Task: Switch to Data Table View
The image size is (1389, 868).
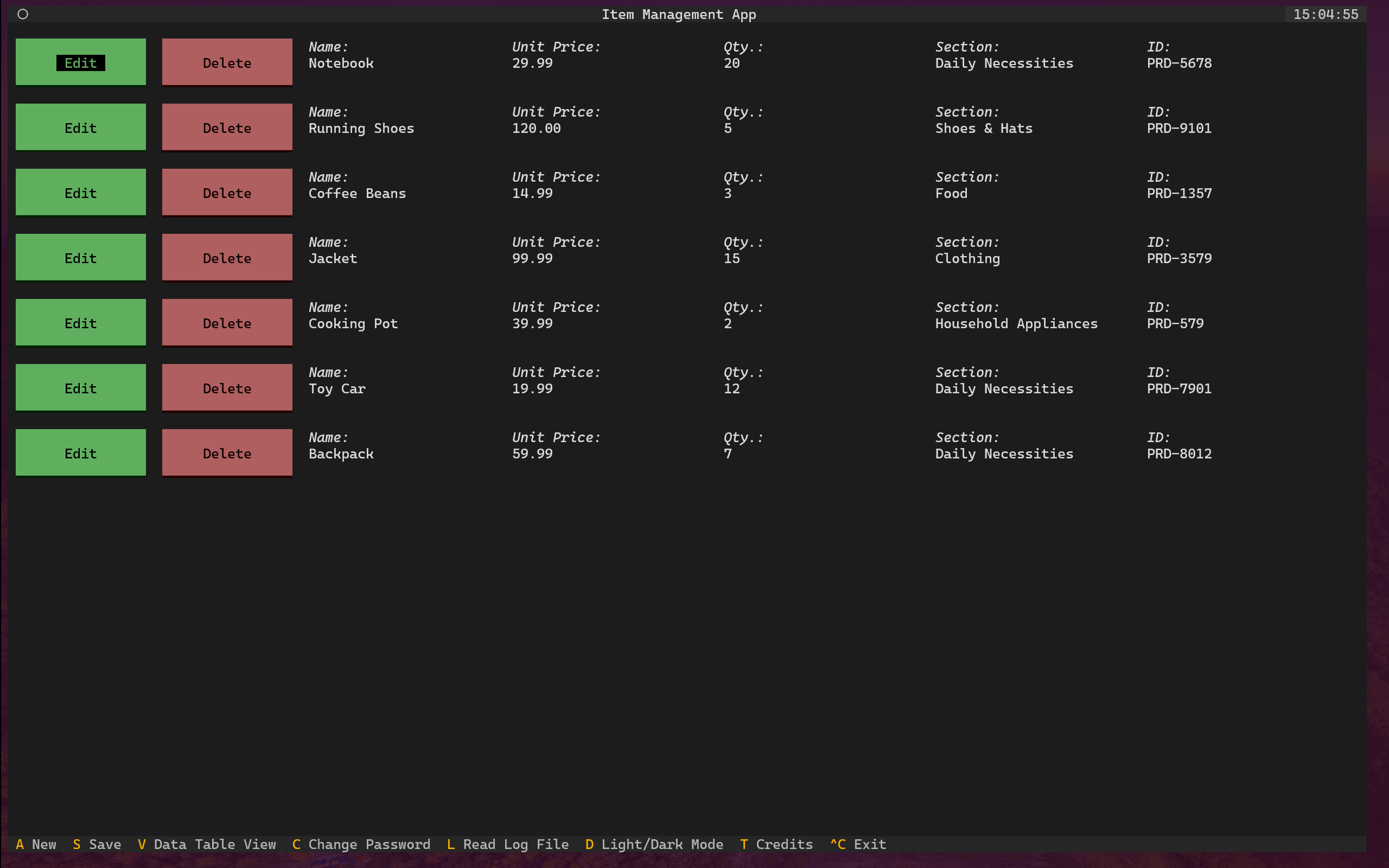Action: [207, 844]
